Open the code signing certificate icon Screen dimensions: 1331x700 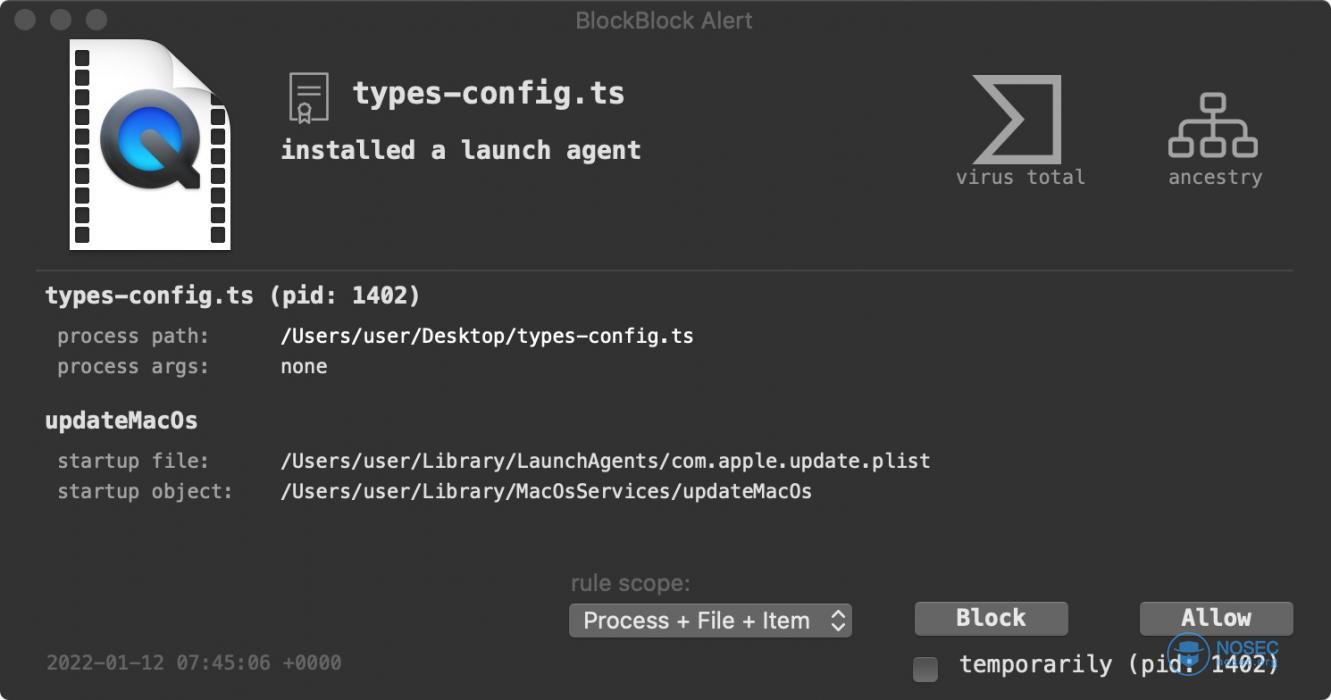pos(309,97)
